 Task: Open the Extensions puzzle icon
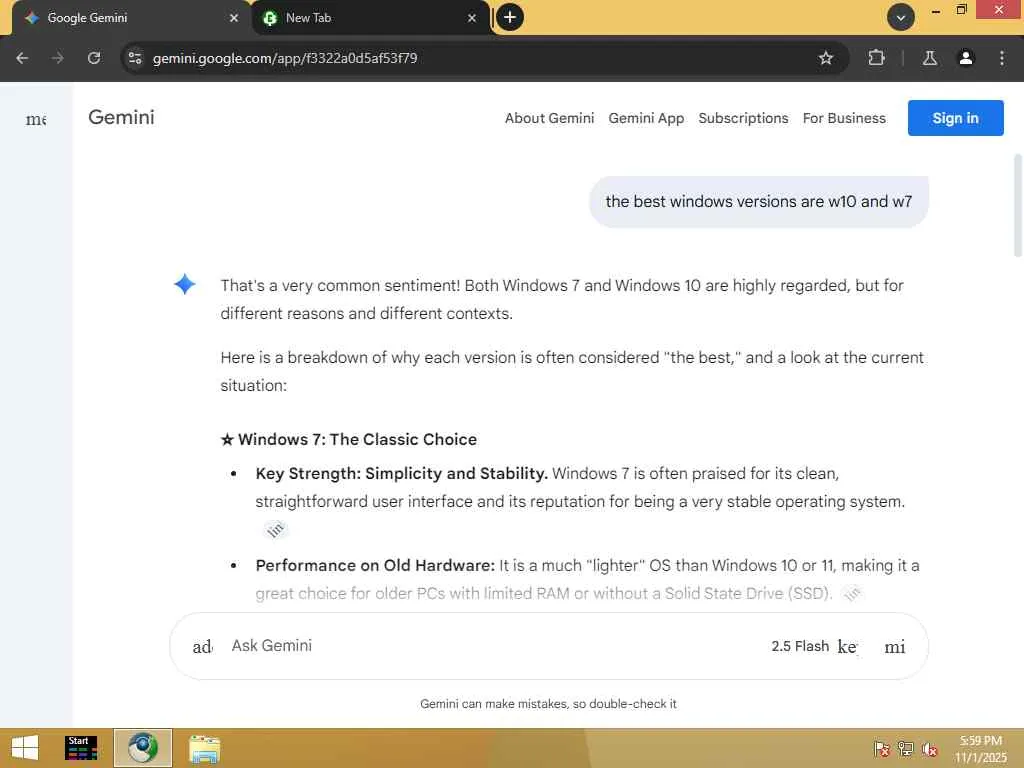pos(876,58)
